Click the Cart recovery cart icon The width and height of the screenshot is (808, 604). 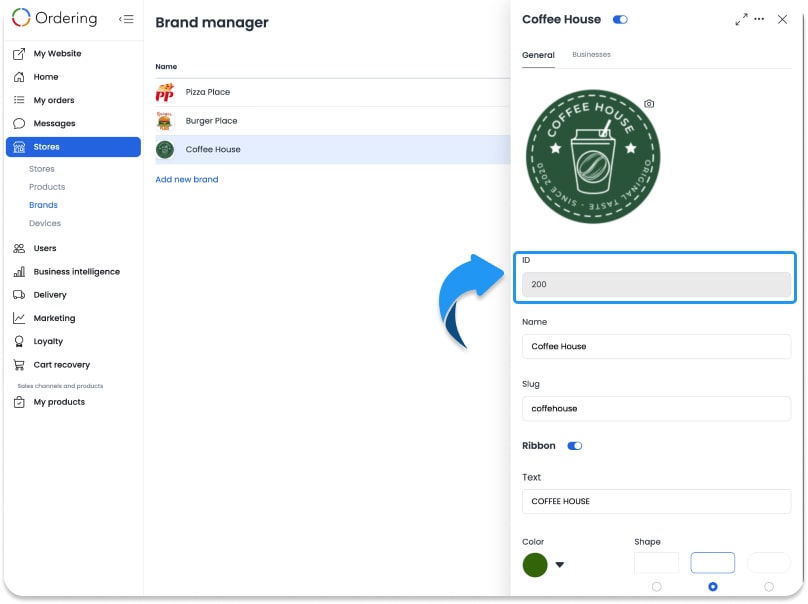click(19, 365)
